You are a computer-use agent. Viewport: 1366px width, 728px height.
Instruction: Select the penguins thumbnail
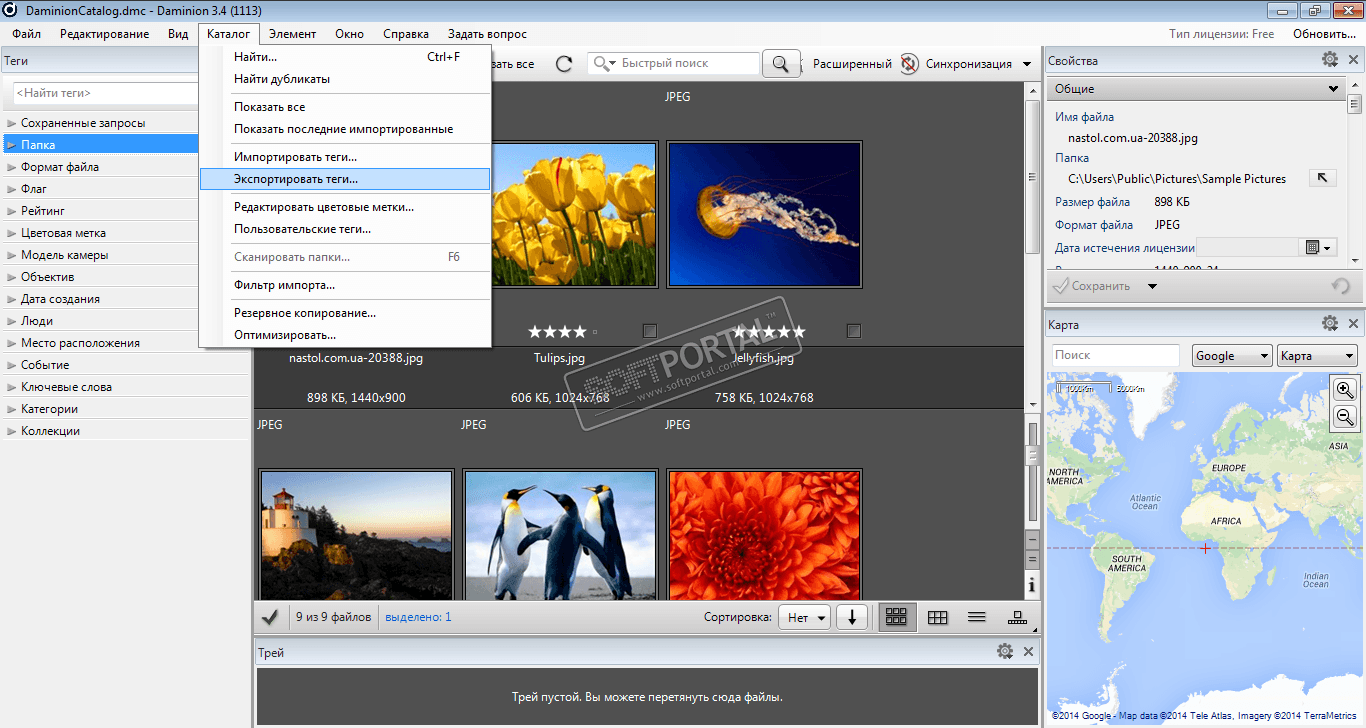(x=560, y=534)
